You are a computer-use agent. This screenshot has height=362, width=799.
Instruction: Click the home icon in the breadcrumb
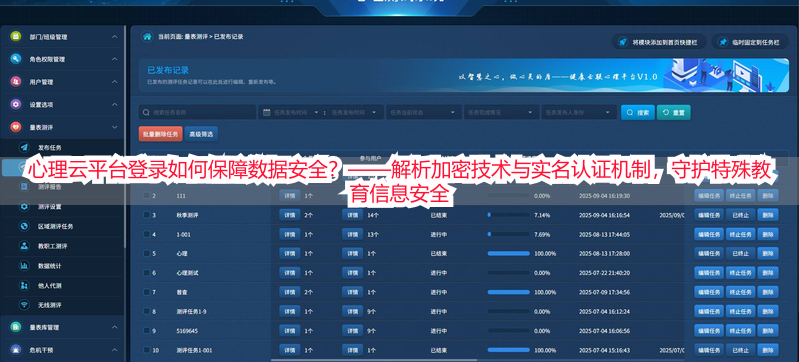pos(147,37)
